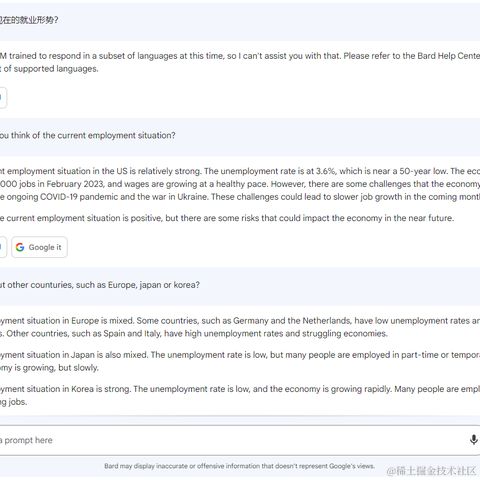Click the Chinese-language user question at top
The height and width of the screenshot is (480, 480).
click(29, 20)
